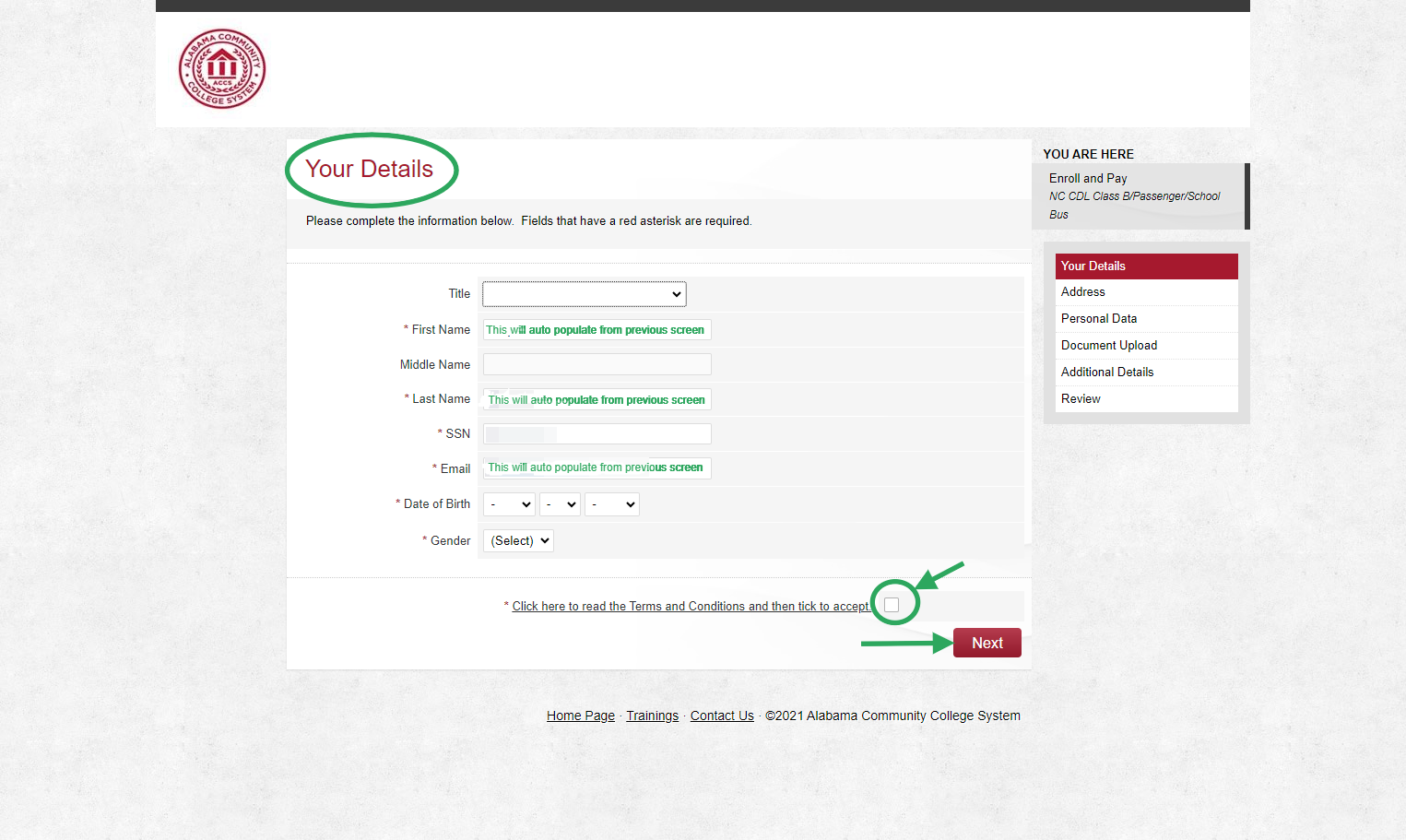Open the first Date of Birth dropdown
The width and height of the screenshot is (1406, 840).
pyautogui.click(x=509, y=504)
